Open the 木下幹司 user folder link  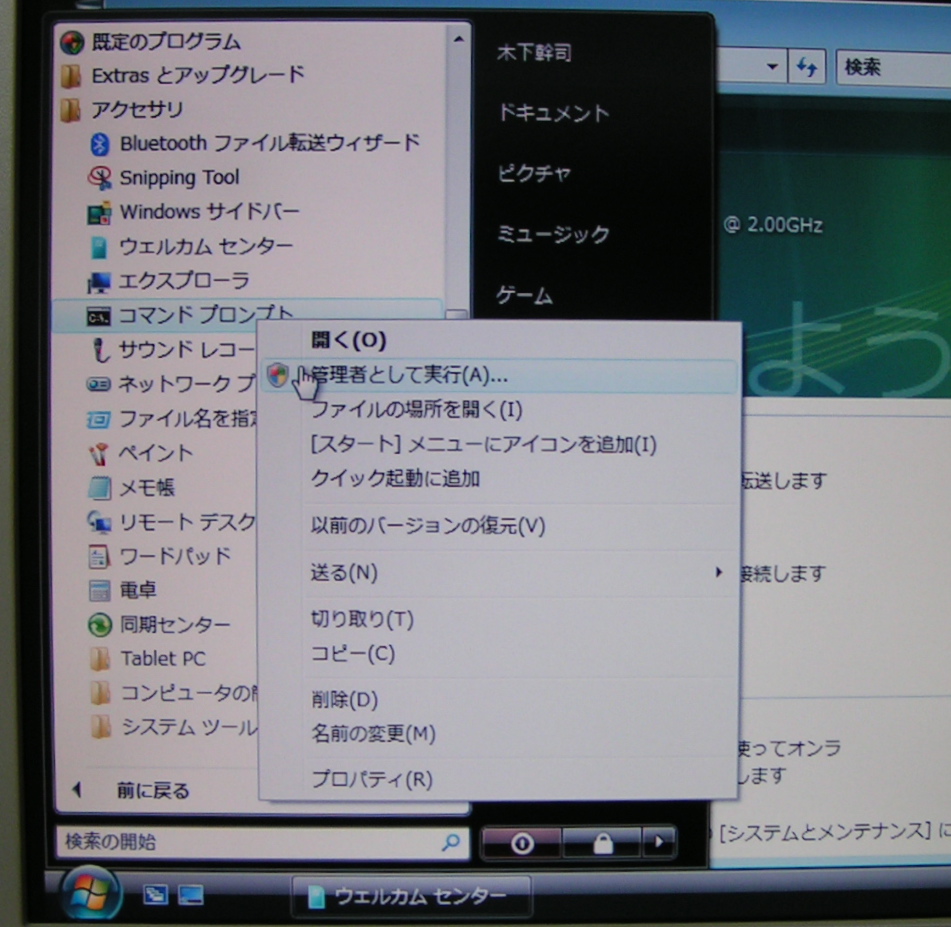[534, 53]
